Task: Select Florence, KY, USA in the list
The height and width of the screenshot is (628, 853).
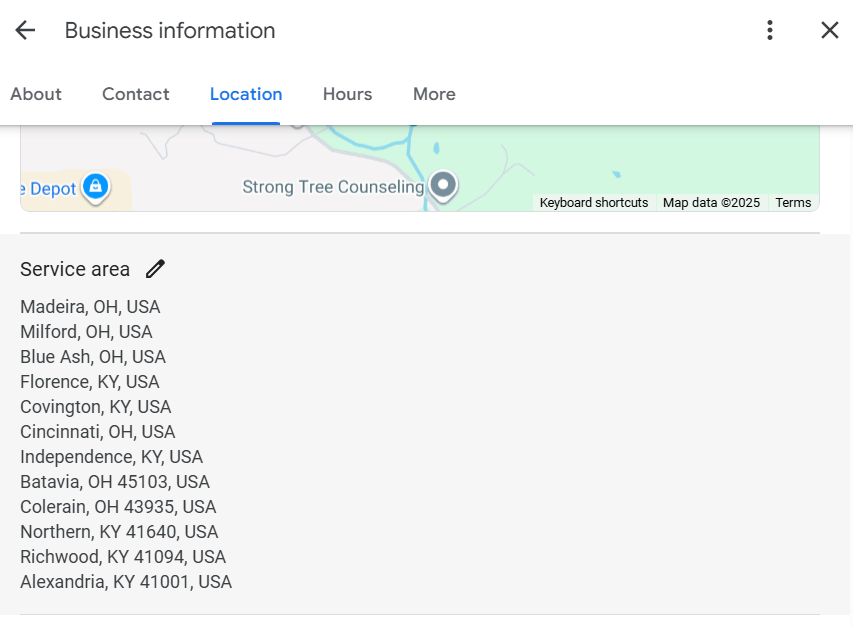Action: pyautogui.click(x=89, y=381)
